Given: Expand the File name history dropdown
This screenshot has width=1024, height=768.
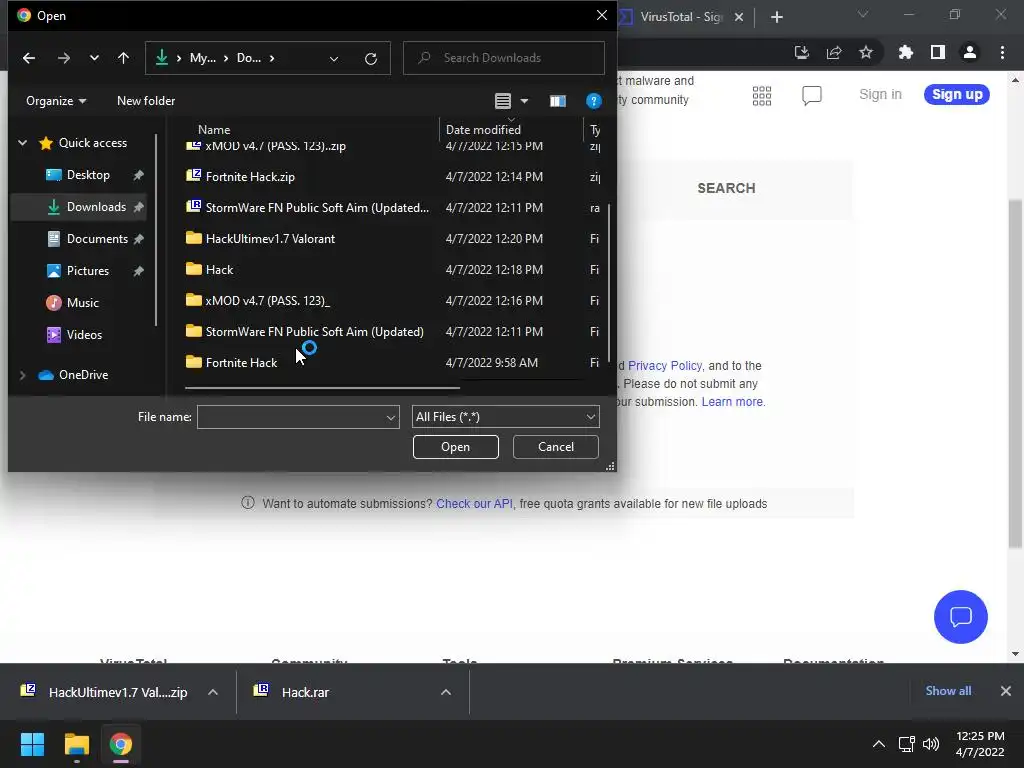Looking at the screenshot, I should tap(391, 417).
